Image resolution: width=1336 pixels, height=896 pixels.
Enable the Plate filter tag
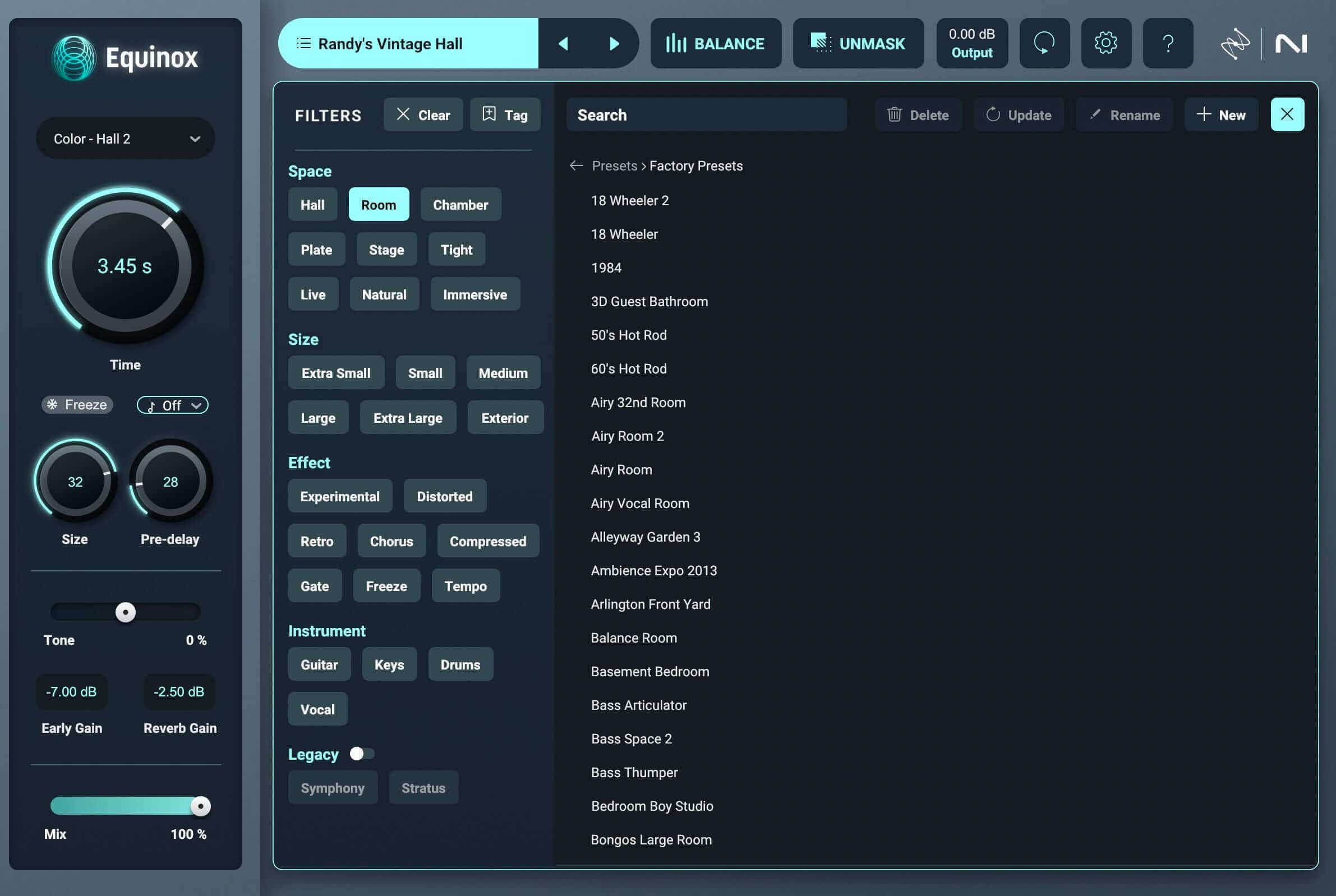pos(316,249)
